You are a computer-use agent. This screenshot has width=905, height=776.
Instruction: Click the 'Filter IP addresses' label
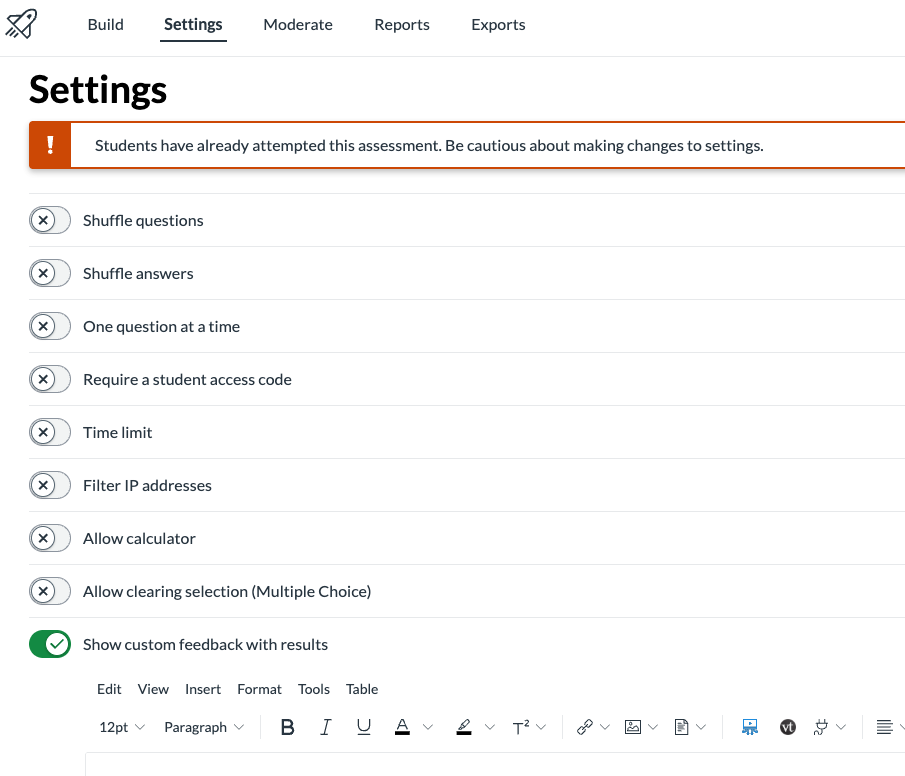(x=147, y=486)
